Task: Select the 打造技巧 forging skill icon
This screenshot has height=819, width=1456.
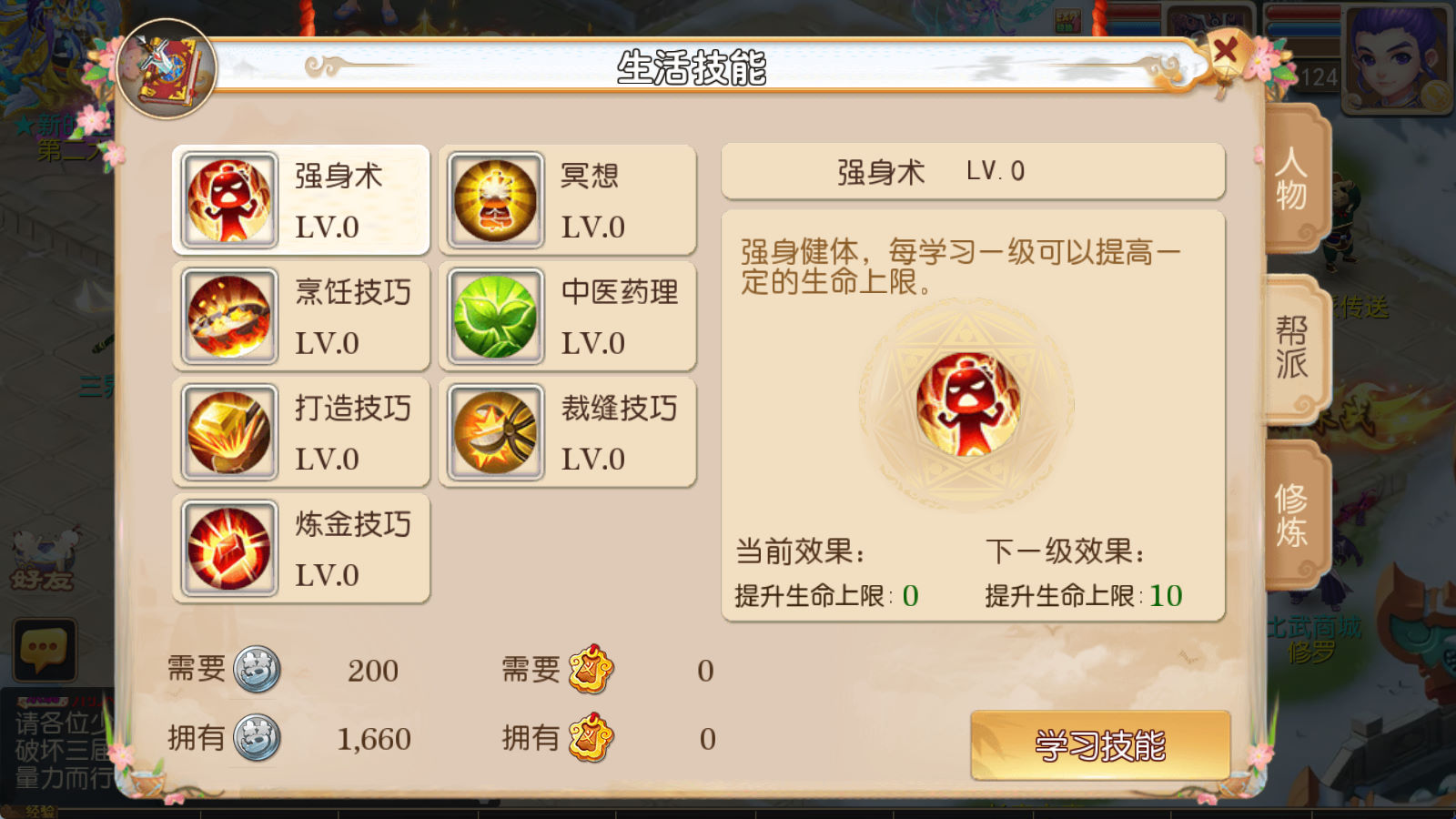Action: (229, 432)
